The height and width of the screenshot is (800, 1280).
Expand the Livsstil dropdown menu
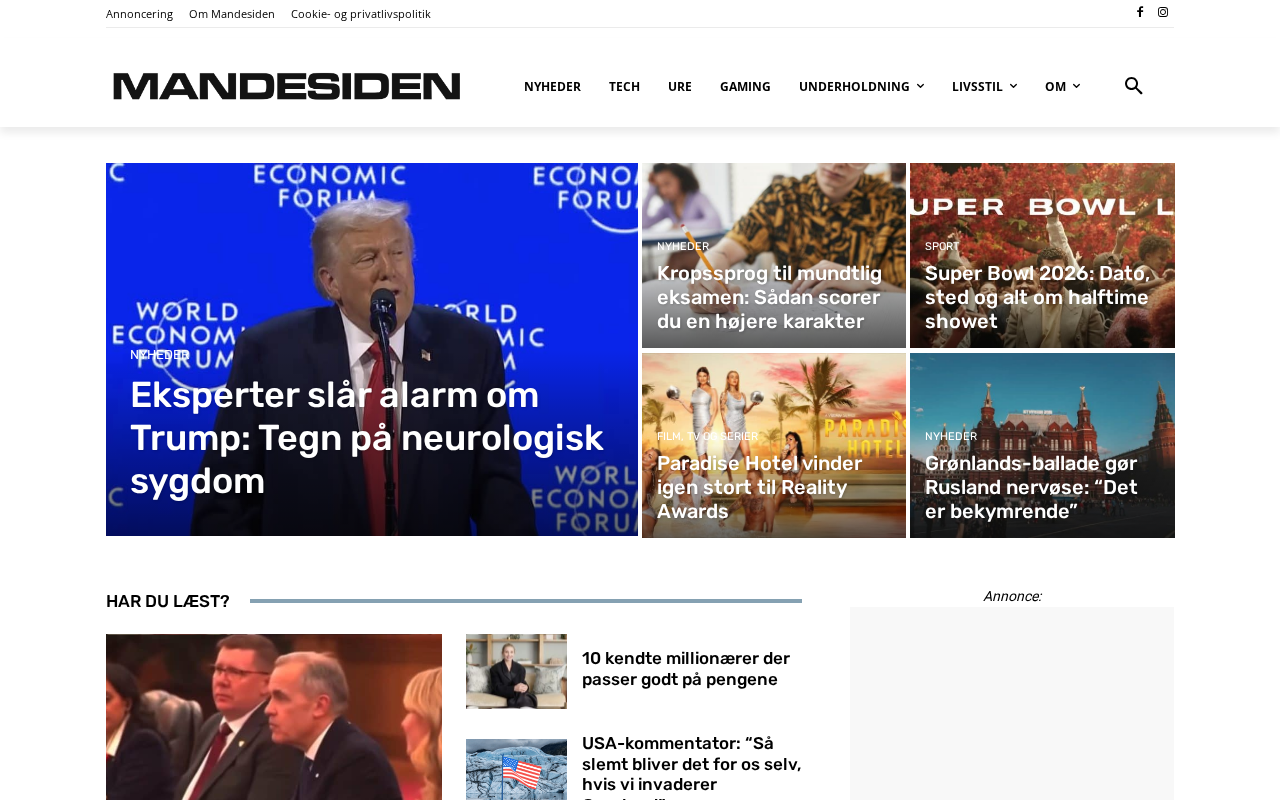[984, 87]
